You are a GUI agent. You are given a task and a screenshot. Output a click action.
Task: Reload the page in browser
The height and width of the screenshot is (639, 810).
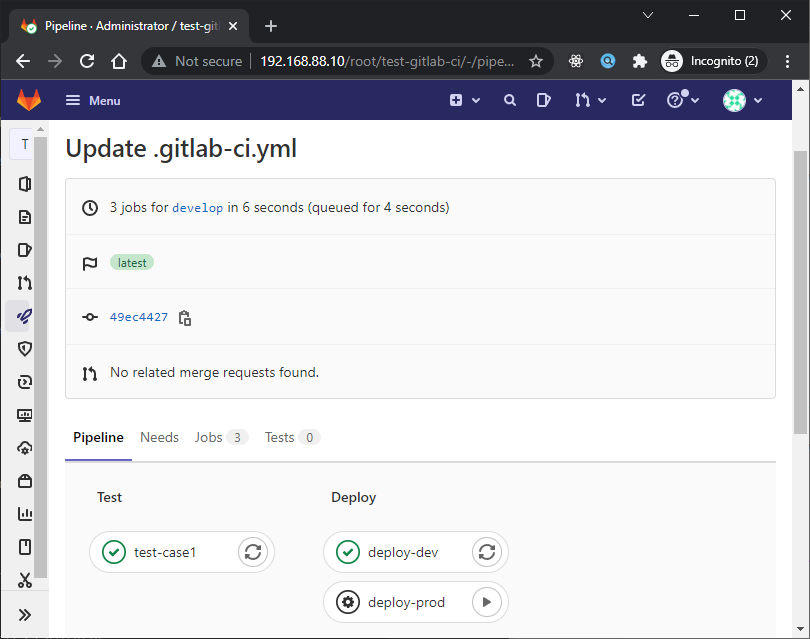87,61
